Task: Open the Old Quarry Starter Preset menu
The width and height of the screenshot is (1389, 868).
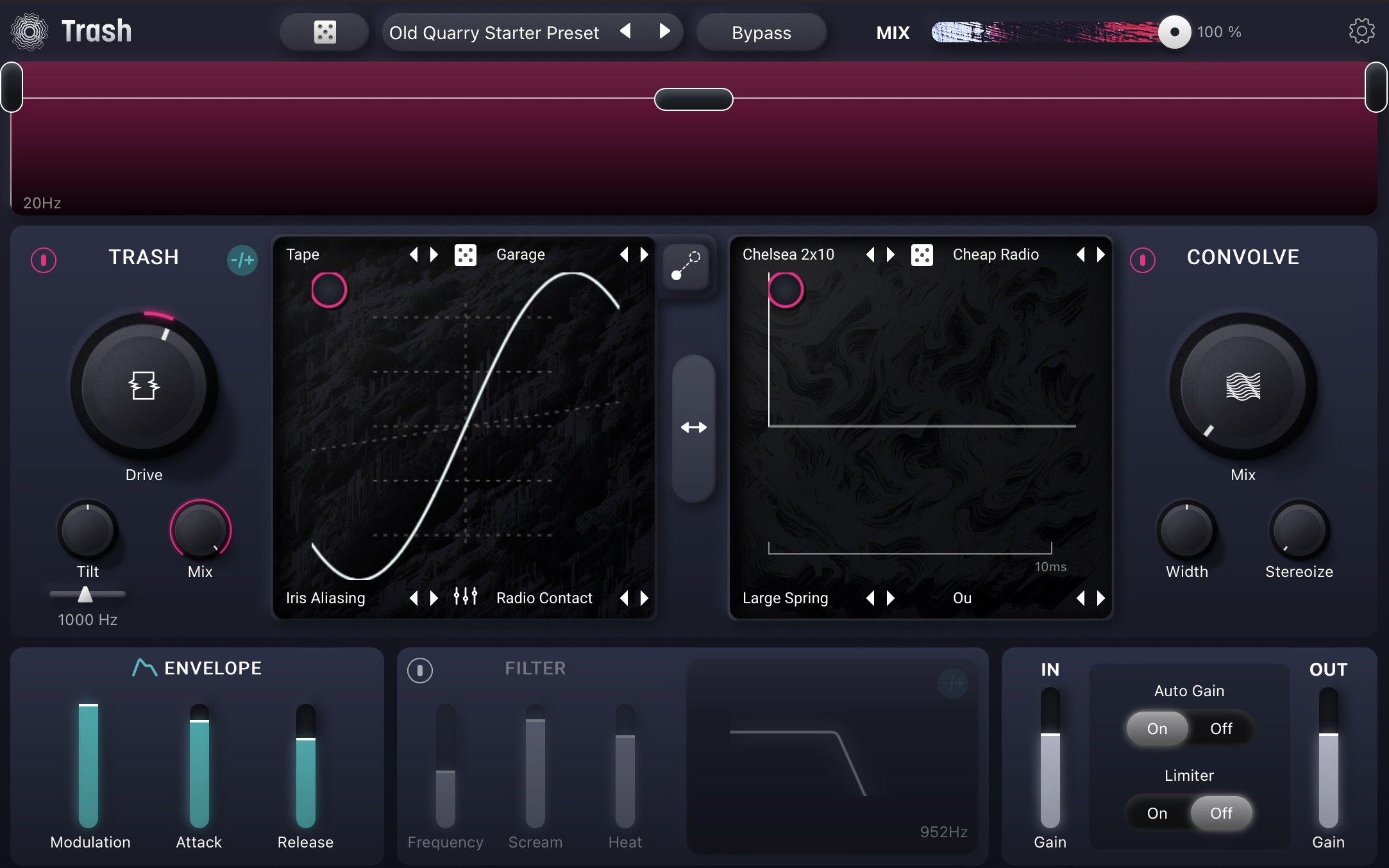Action: pyautogui.click(x=494, y=33)
